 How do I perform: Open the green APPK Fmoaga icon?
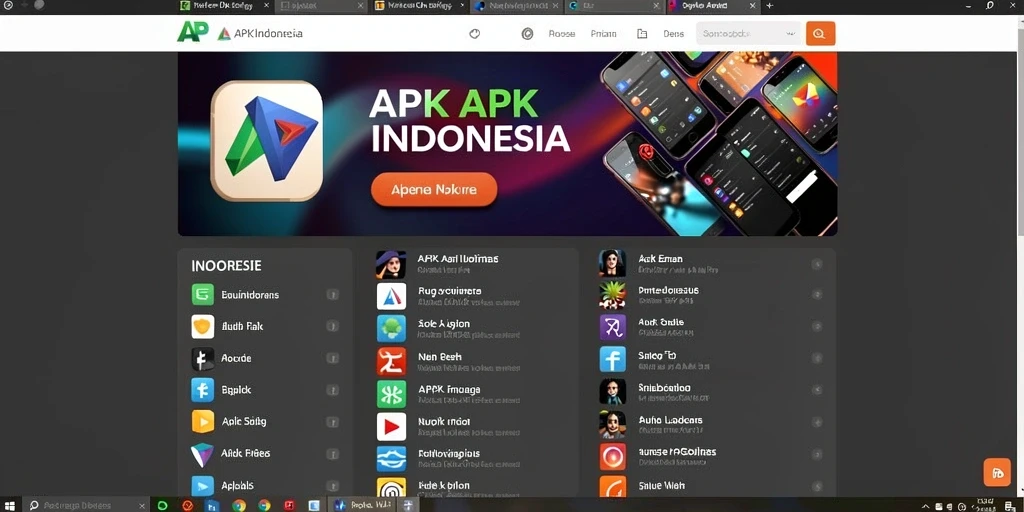[x=391, y=394]
